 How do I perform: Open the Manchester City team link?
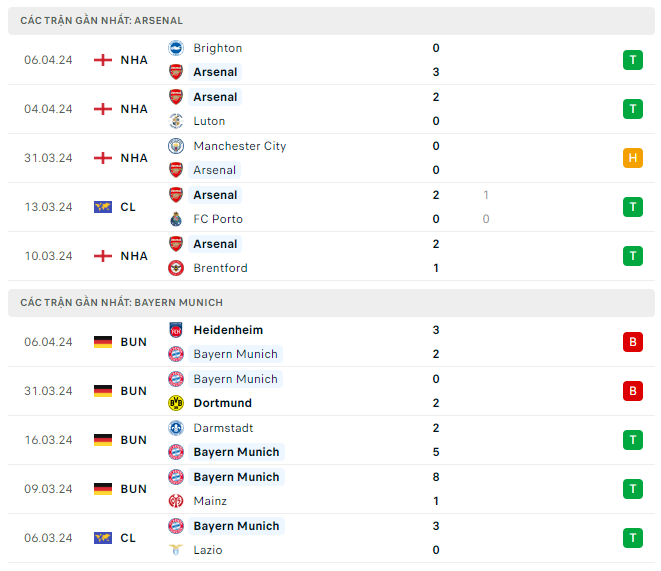239,146
